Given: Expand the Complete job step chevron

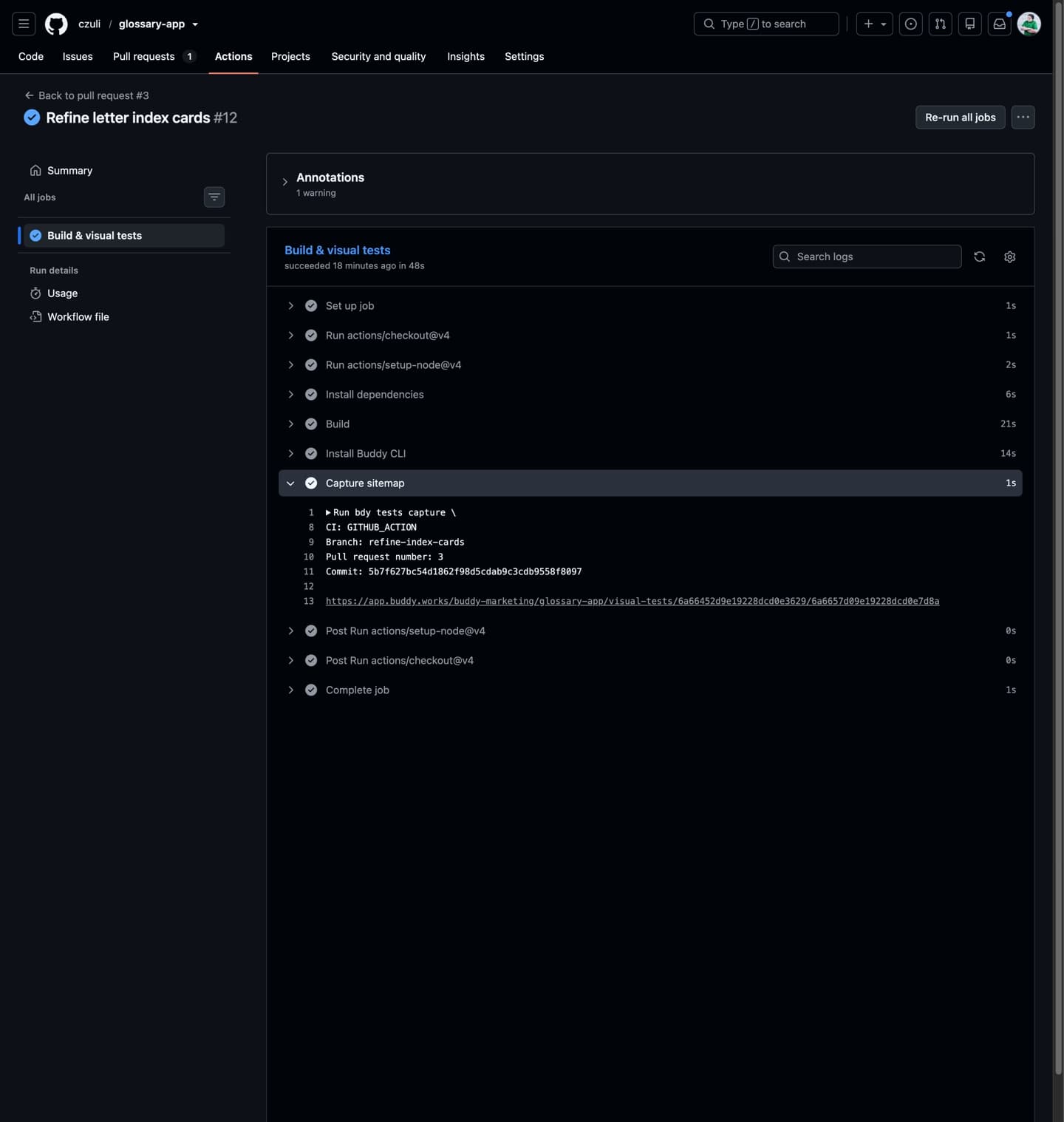Looking at the screenshot, I should point(290,690).
